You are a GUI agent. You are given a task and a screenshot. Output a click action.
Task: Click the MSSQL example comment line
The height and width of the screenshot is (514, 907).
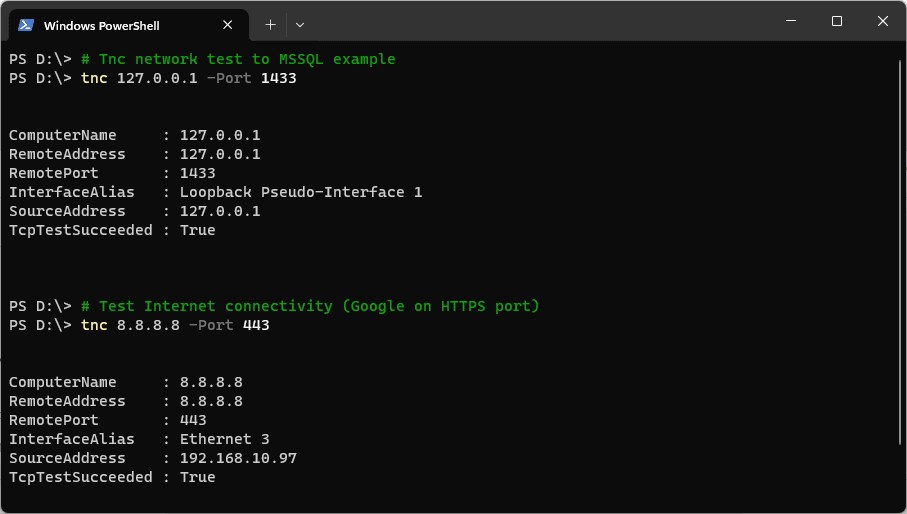coord(238,59)
